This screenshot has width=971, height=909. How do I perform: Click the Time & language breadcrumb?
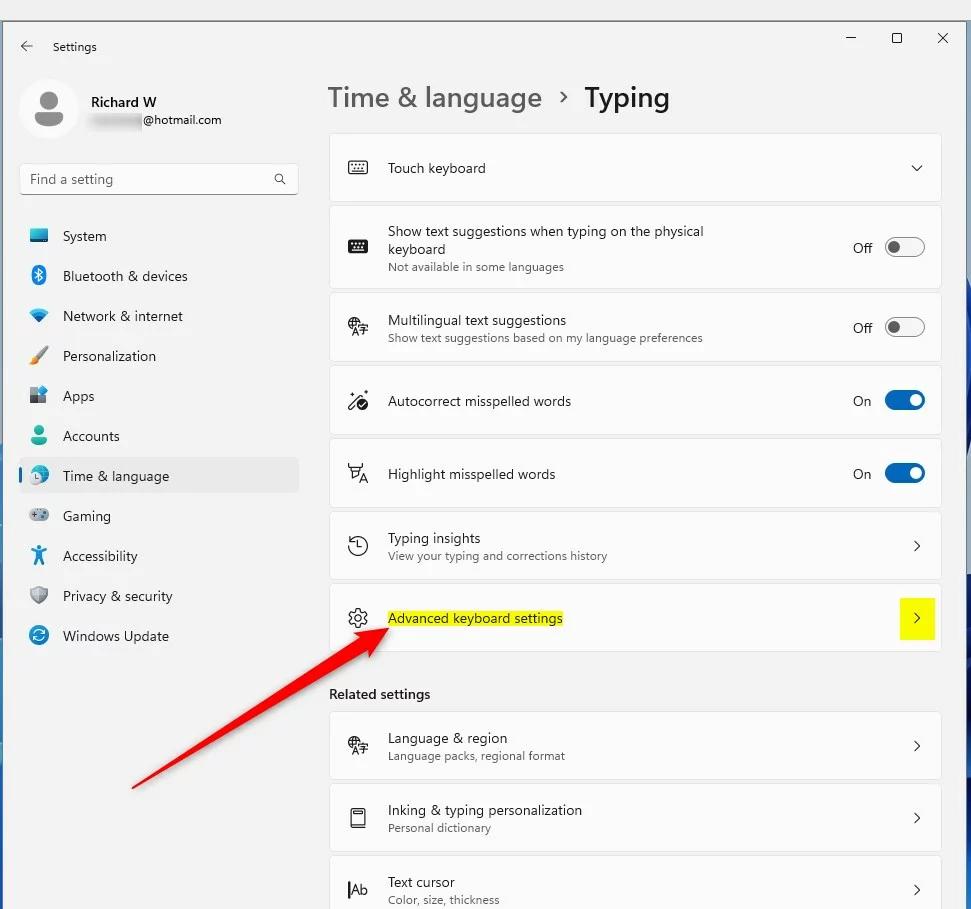434,97
